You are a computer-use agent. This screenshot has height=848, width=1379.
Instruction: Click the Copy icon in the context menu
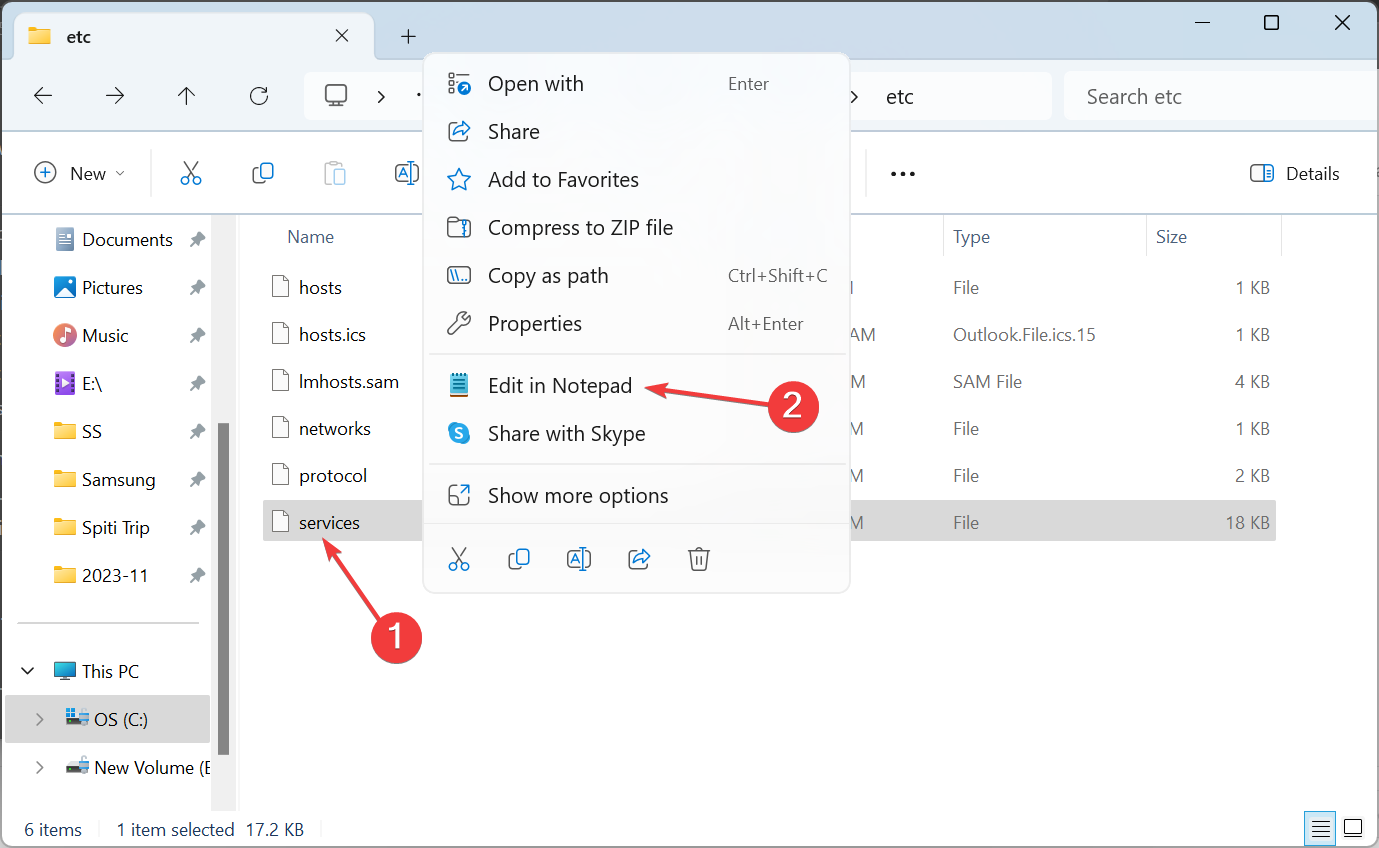pos(519,559)
